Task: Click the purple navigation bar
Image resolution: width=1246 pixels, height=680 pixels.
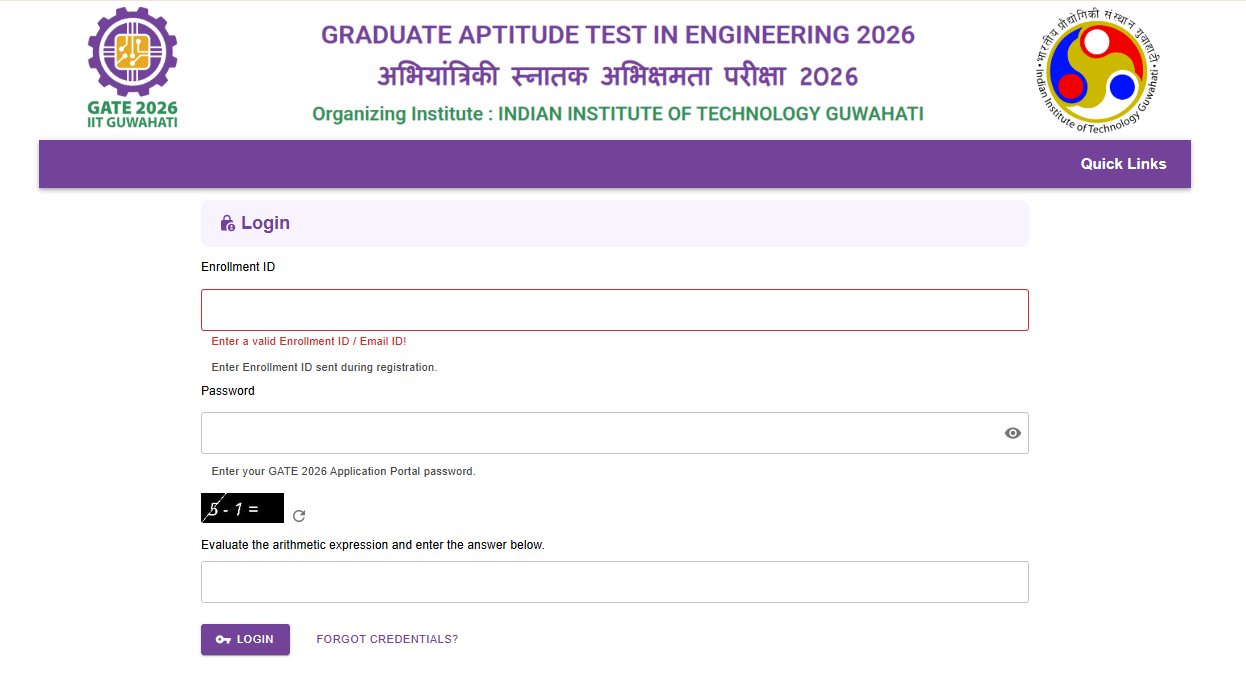Action: pos(614,163)
